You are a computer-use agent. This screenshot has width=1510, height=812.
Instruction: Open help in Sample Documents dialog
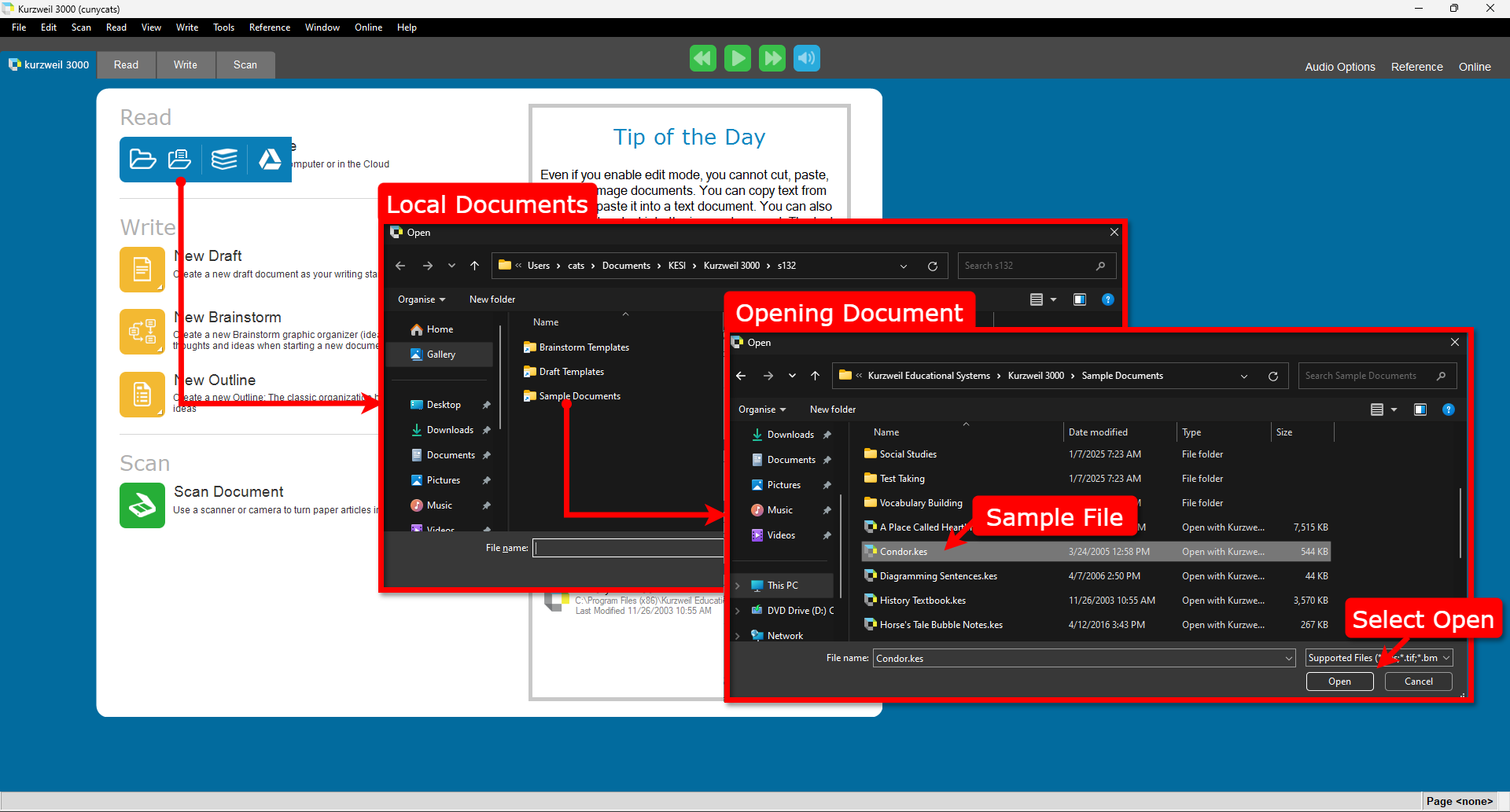pyautogui.click(x=1449, y=410)
